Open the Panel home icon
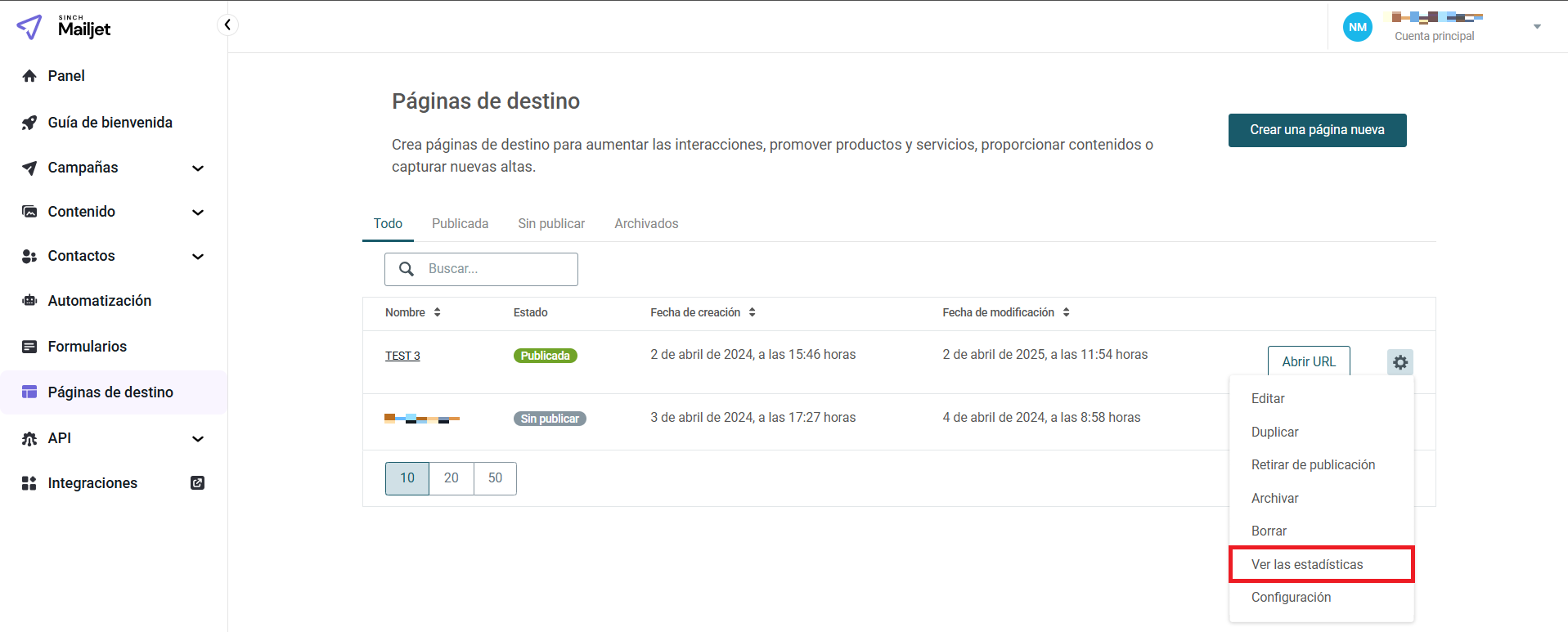1568x632 pixels. [29, 76]
